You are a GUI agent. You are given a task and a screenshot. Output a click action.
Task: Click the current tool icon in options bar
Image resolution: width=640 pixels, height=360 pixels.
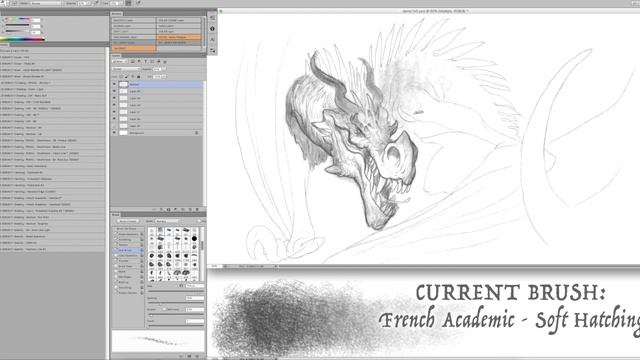(x=2, y=3)
